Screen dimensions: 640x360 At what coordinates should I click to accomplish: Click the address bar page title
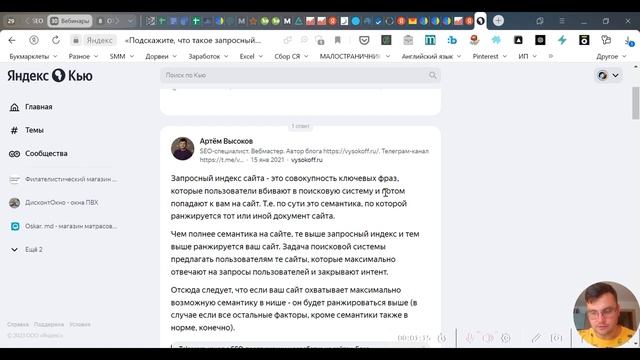coord(193,40)
